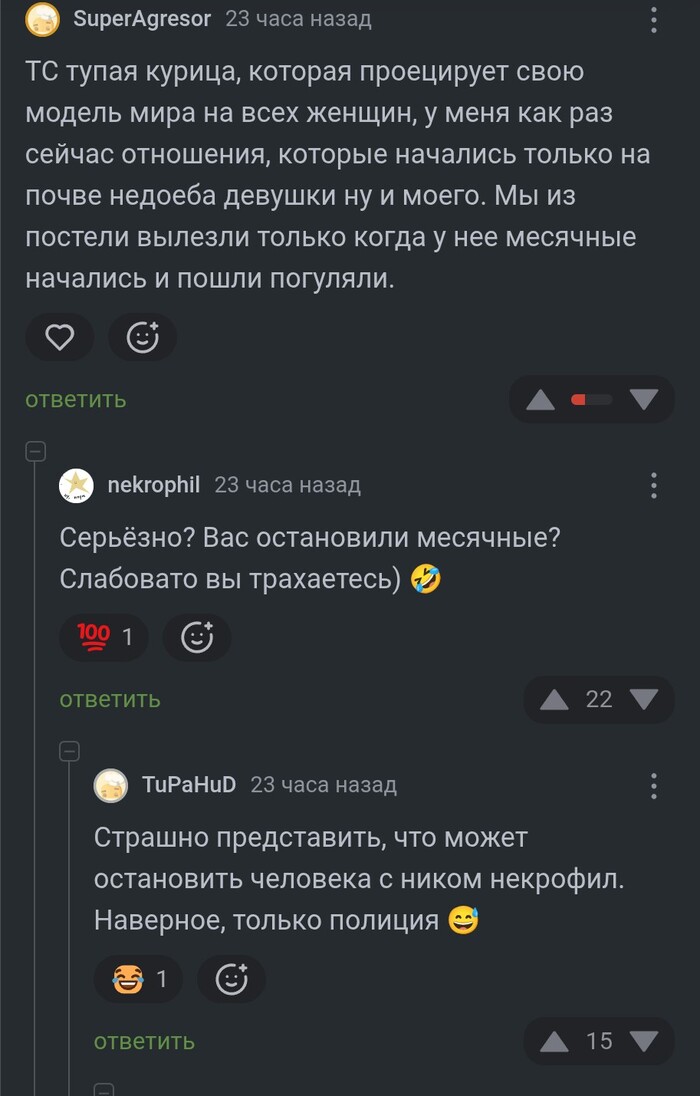The image size is (700, 1096).
Task: Click the red rating bar on SuperAgresor's comment
Action: coord(586,397)
